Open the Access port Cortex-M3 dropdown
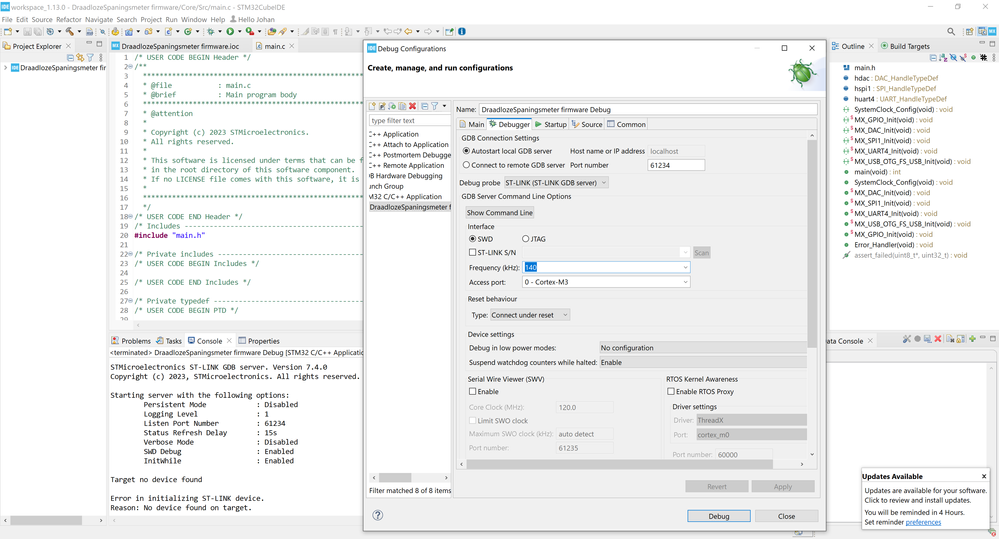This screenshot has height=539, width=999. [x=606, y=282]
